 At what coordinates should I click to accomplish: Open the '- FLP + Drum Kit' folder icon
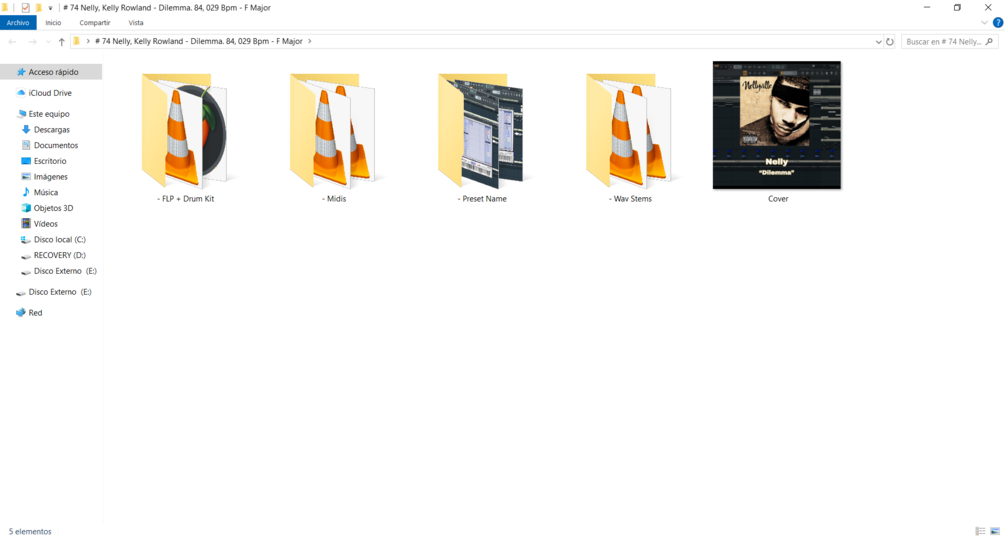[x=185, y=130]
